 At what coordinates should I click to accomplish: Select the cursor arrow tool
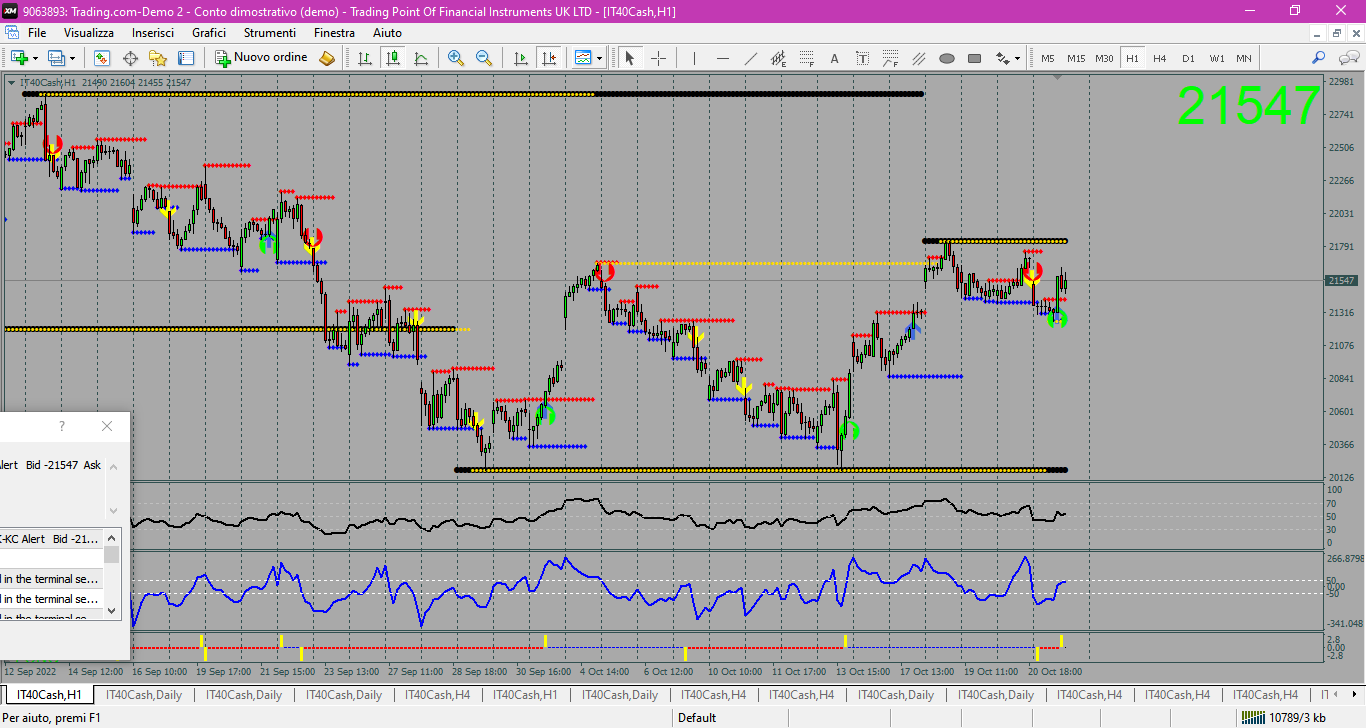630,58
